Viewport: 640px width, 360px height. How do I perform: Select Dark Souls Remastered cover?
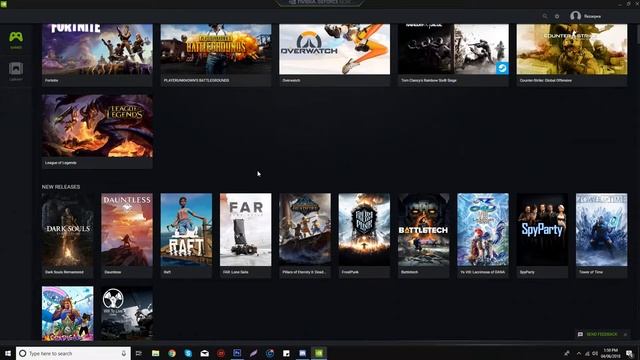67,230
